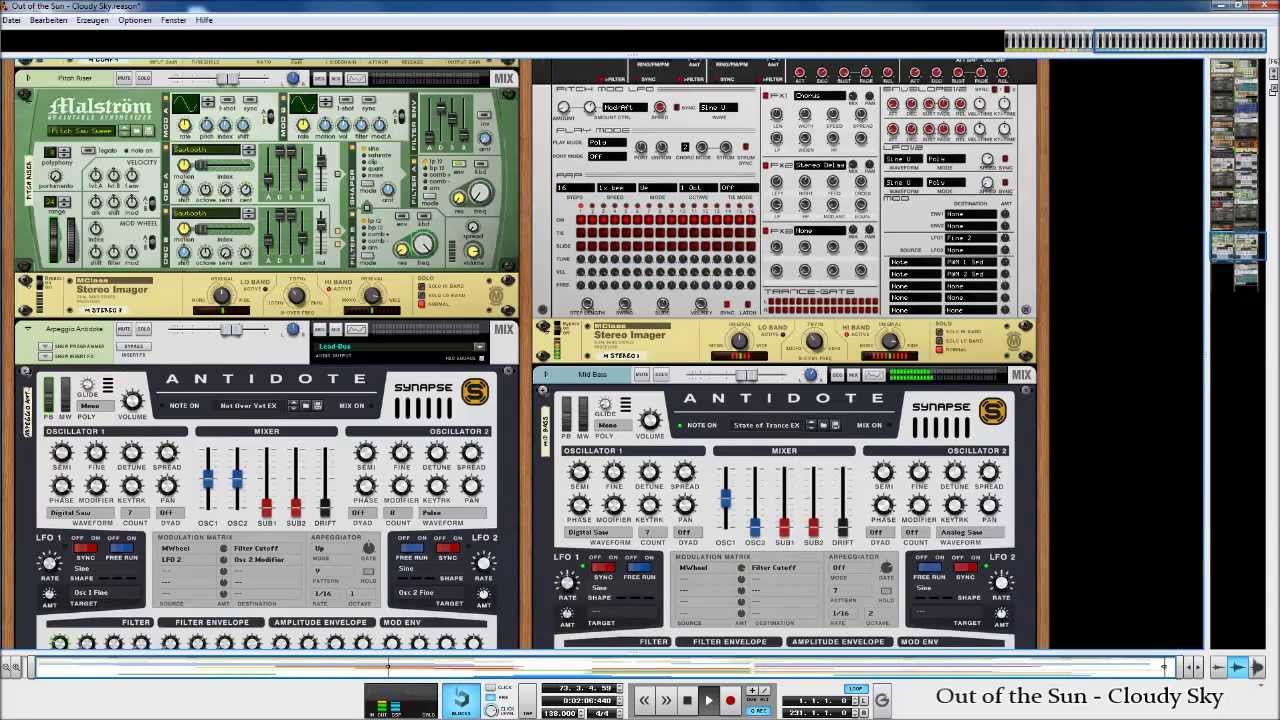Toggle LFO 1 Sync switch on left Antidote
Image resolution: width=1280 pixels, height=720 pixels.
point(85,548)
